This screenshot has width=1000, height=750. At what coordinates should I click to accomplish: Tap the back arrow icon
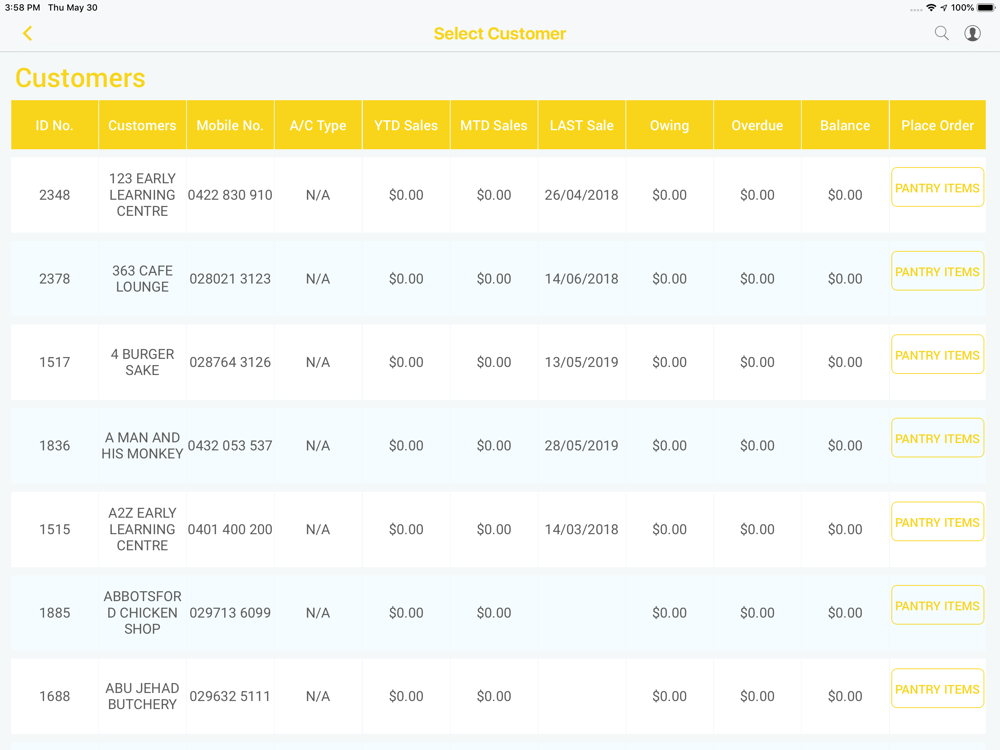click(x=28, y=34)
